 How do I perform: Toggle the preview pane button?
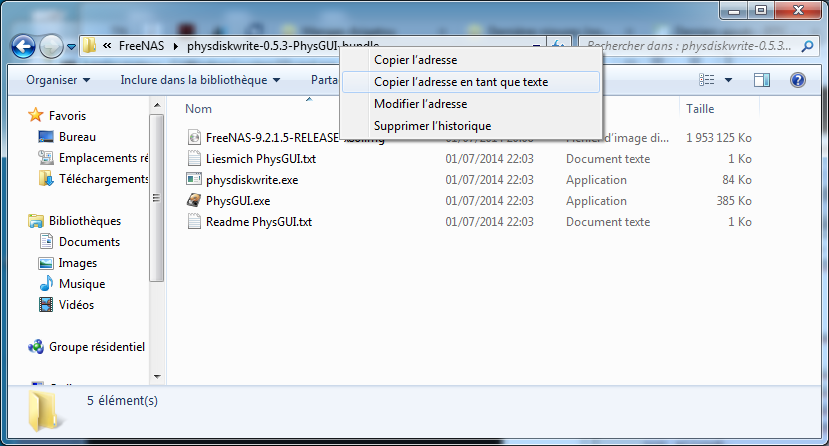[762, 80]
